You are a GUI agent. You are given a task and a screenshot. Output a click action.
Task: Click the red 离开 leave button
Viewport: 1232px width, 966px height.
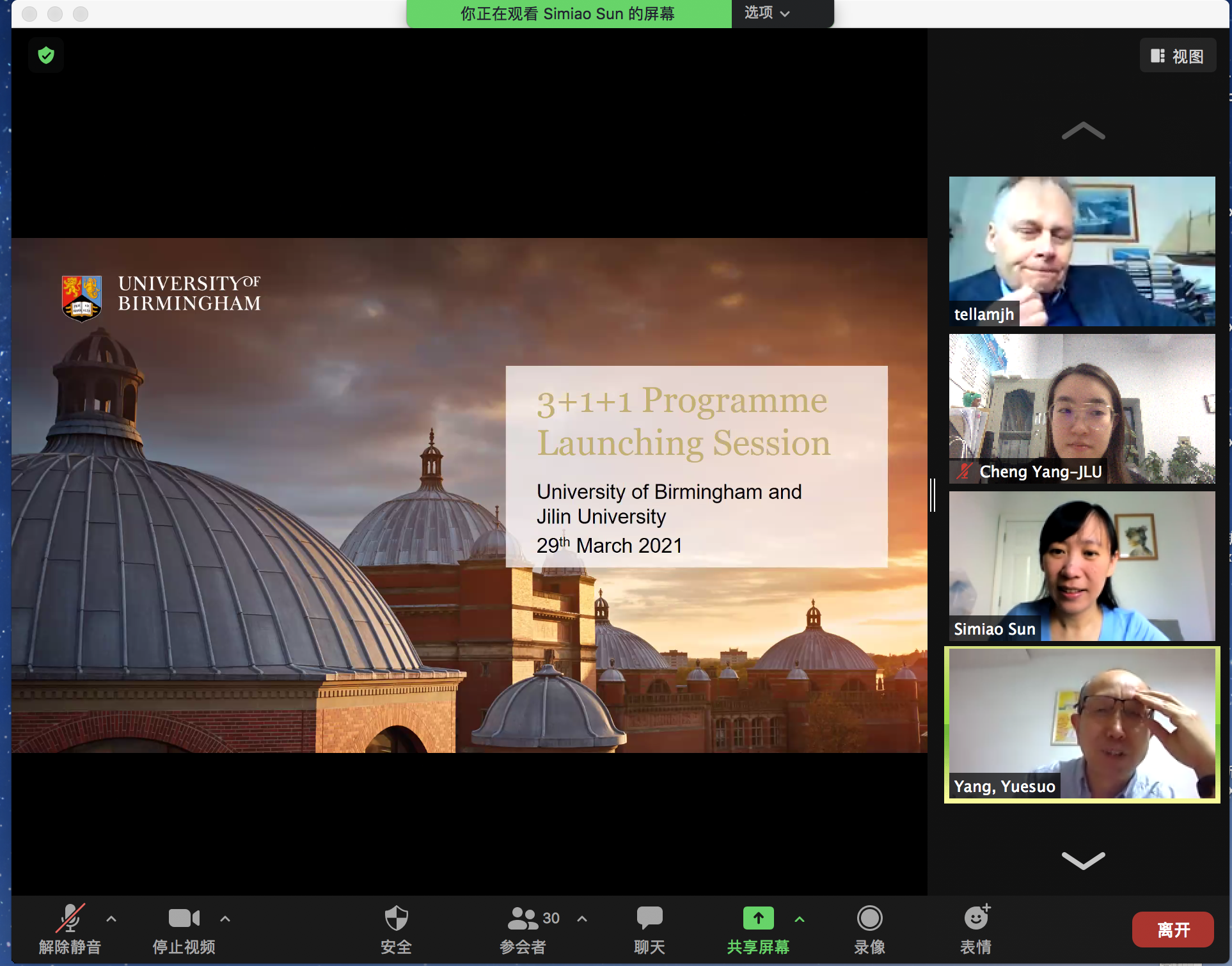(x=1173, y=930)
